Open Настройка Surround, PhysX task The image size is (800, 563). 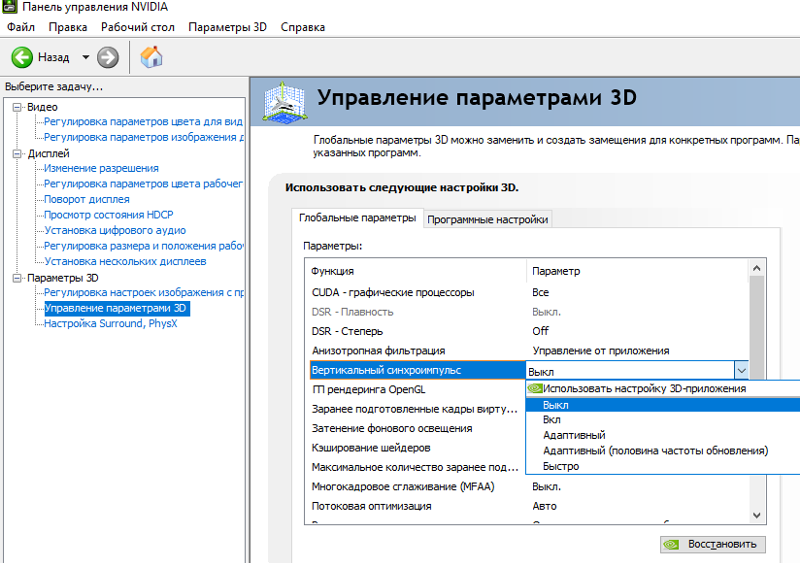tap(111, 324)
